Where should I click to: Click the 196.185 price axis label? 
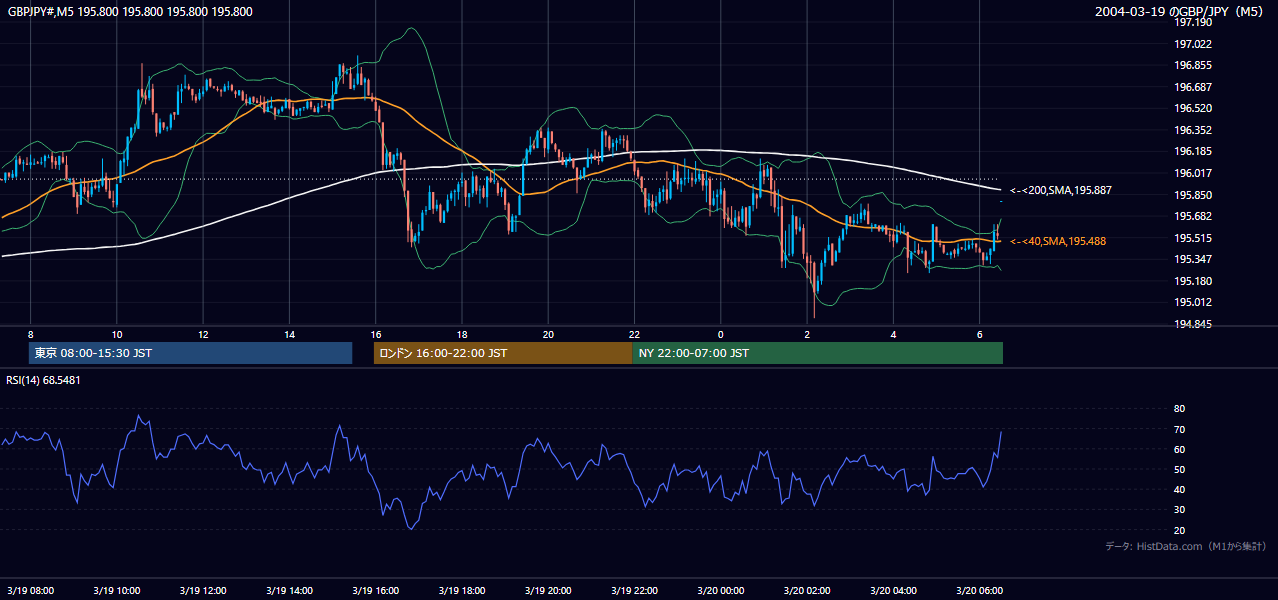click(x=1192, y=151)
